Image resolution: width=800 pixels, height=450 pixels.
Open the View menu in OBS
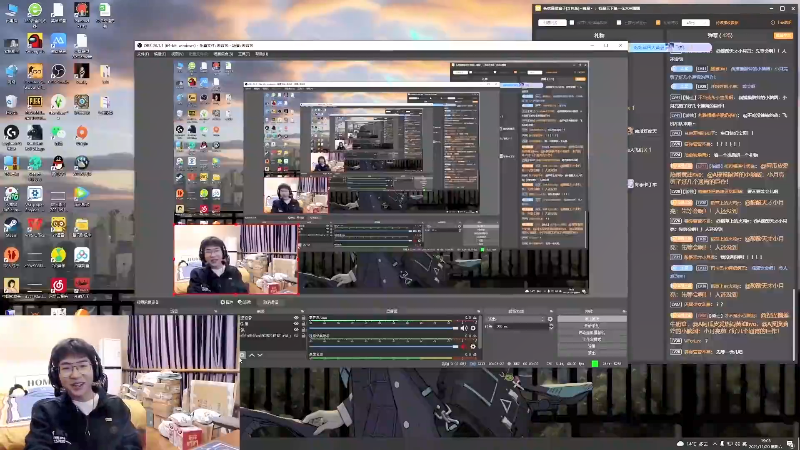coord(177,54)
